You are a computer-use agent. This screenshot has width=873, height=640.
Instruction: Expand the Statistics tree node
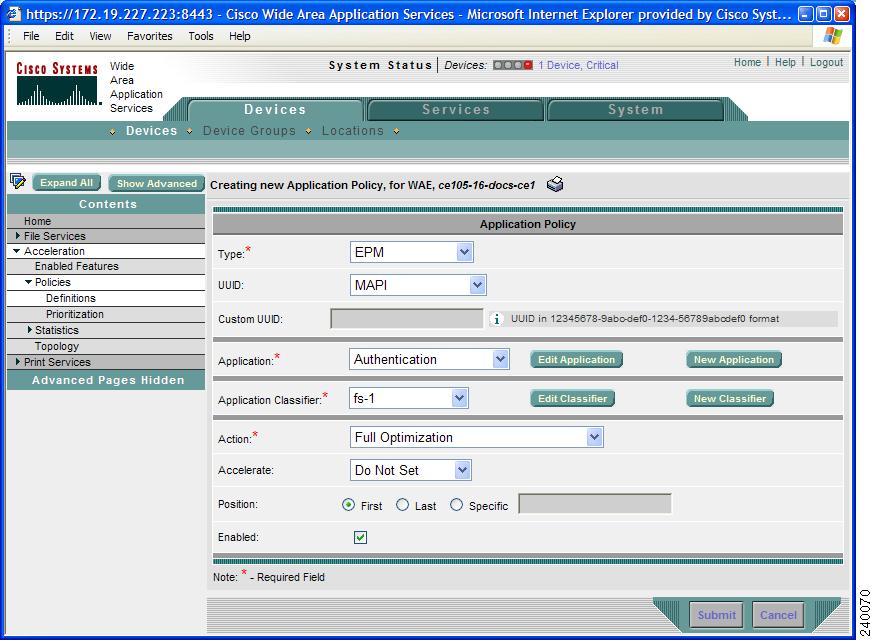pyautogui.click(x=30, y=330)
